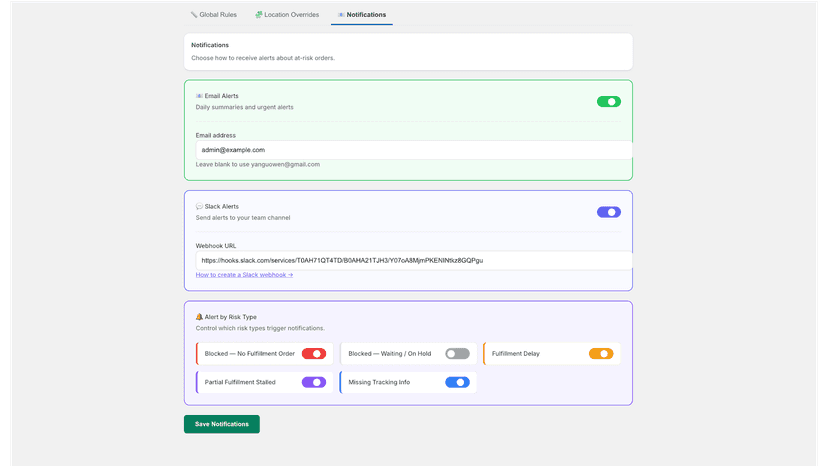
Task: Toggle Blocked — No Fulfillment Order alerts
Action: (314, 353)
